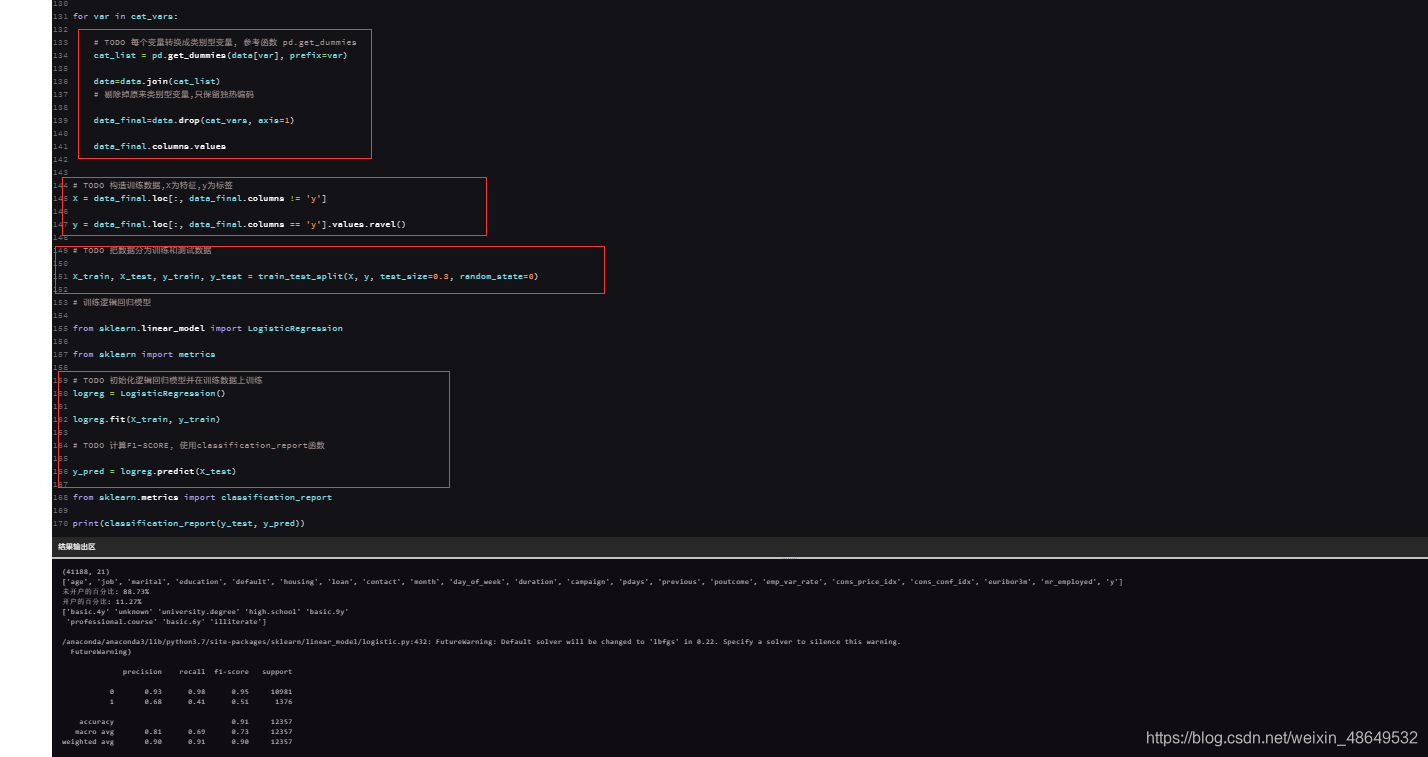The width and height of the screenshot is (1428, 757).
Task: Click f1-score 0.73 in macro avg row
Action: tap(240, 732)
